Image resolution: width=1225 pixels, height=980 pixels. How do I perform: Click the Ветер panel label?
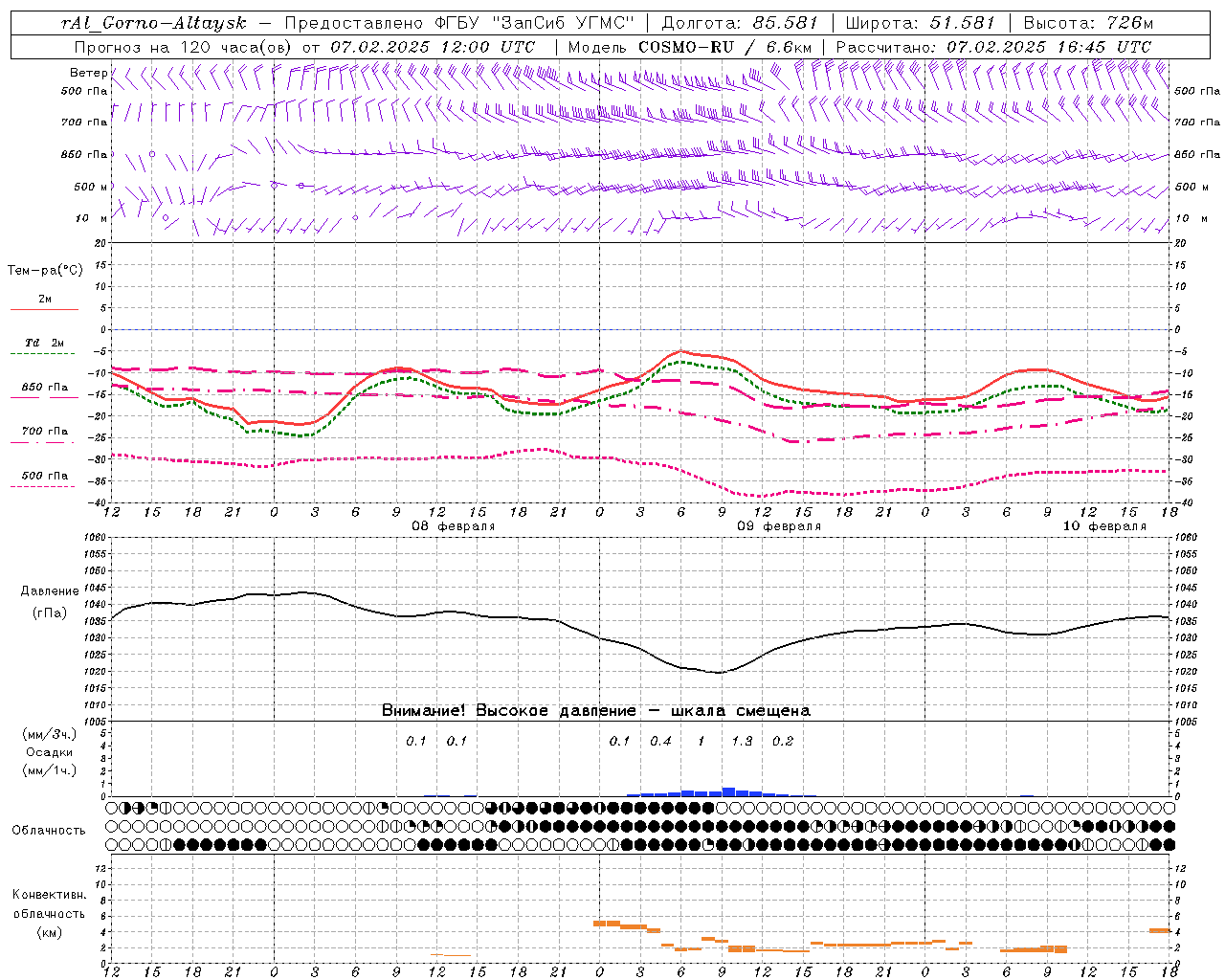88,73
